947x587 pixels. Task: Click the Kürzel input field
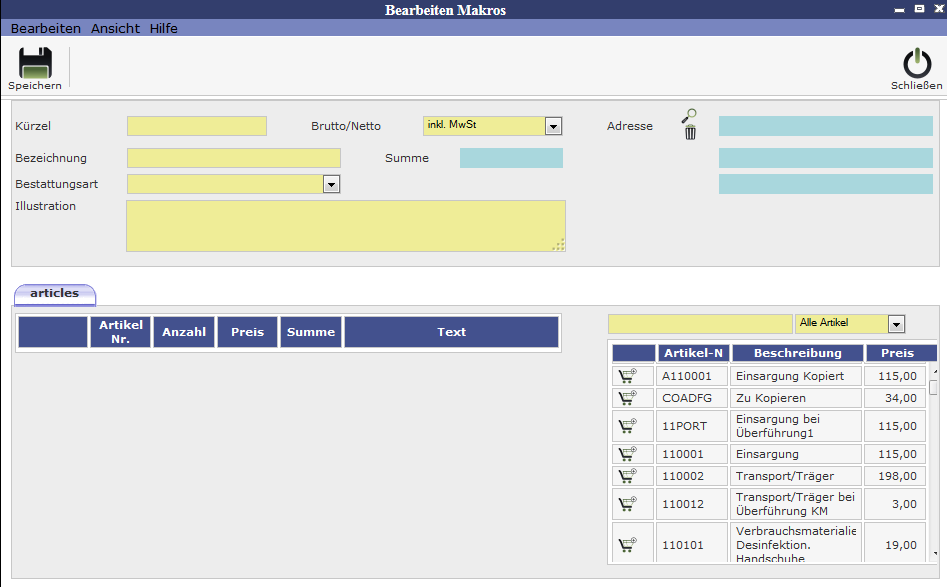click(197, 126)
